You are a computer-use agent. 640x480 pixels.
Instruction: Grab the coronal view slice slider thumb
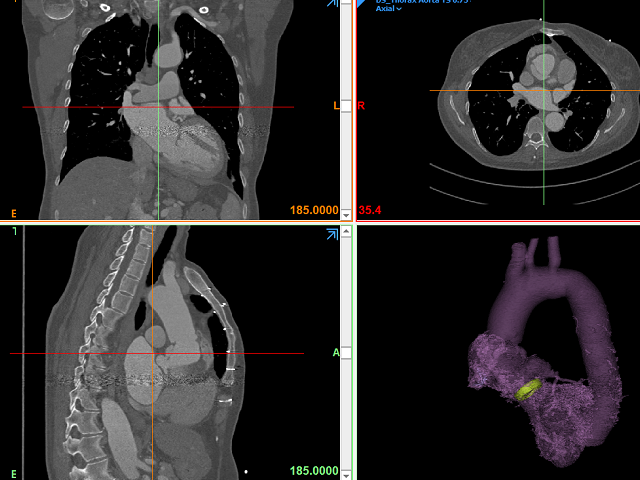coord(346,106)
